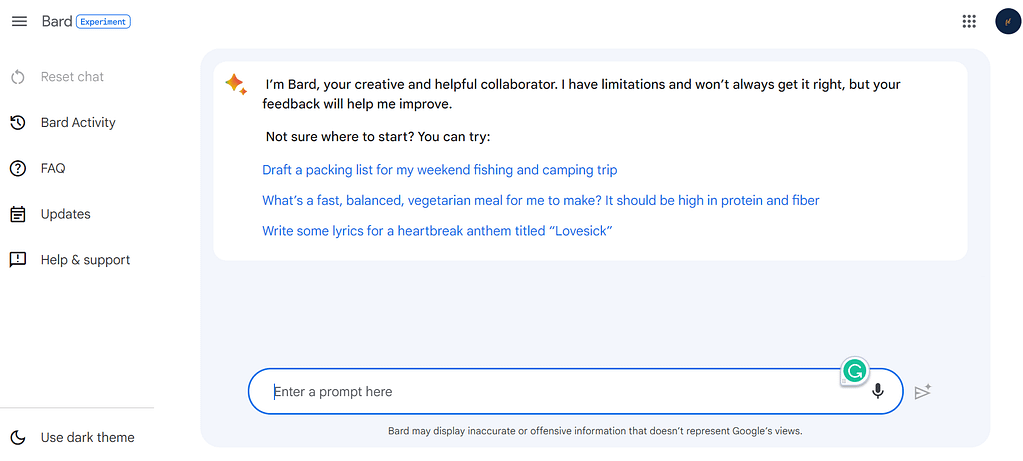Click the Reset chat icon

coord(18,77)
